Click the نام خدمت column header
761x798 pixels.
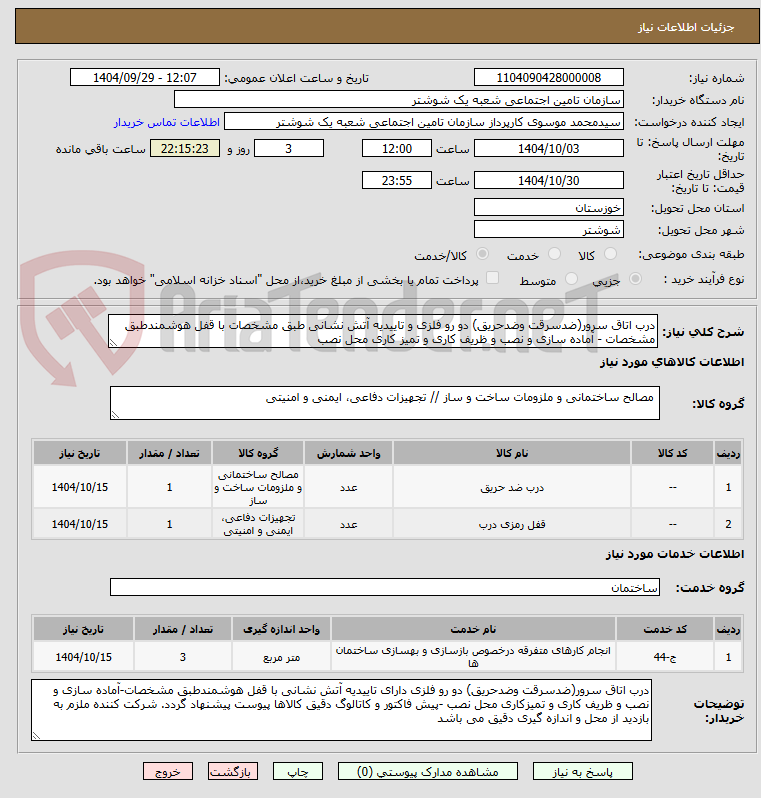pyautogui.click(x=473, y=629)
